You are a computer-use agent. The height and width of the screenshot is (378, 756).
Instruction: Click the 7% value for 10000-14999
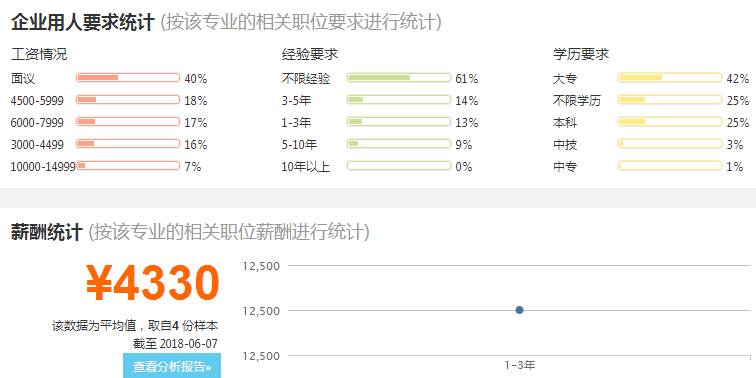tap(193, 167)
